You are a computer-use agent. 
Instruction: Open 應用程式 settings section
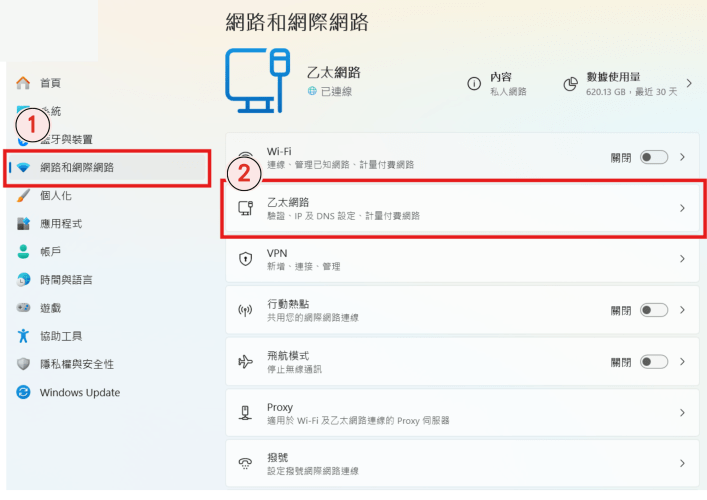61,224
